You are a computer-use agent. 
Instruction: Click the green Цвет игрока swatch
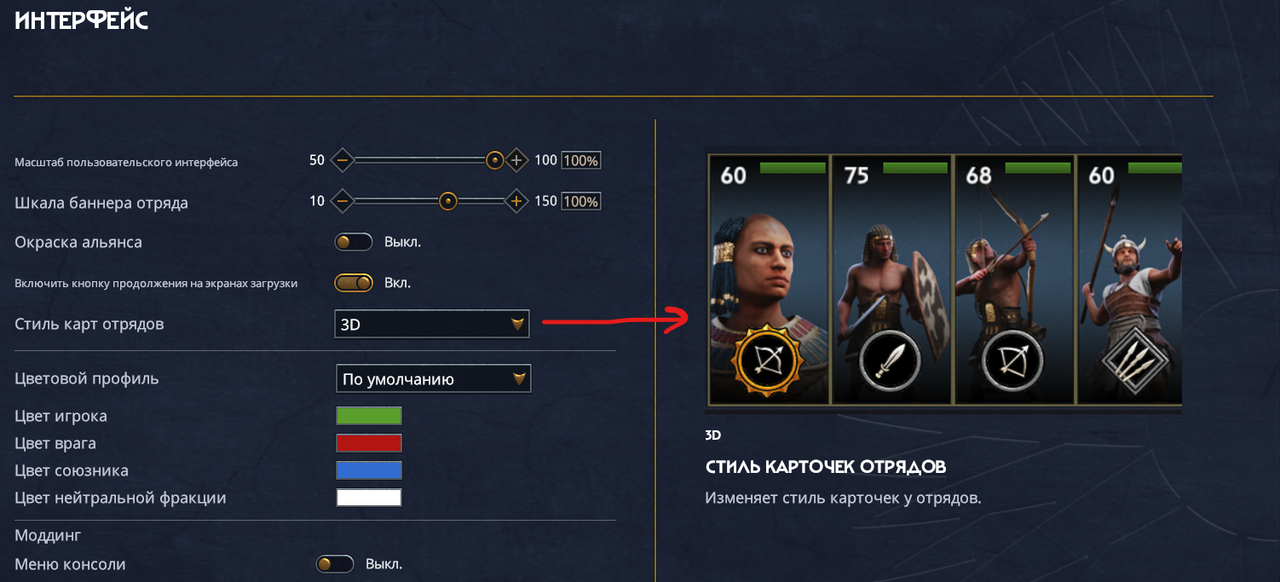369,416
